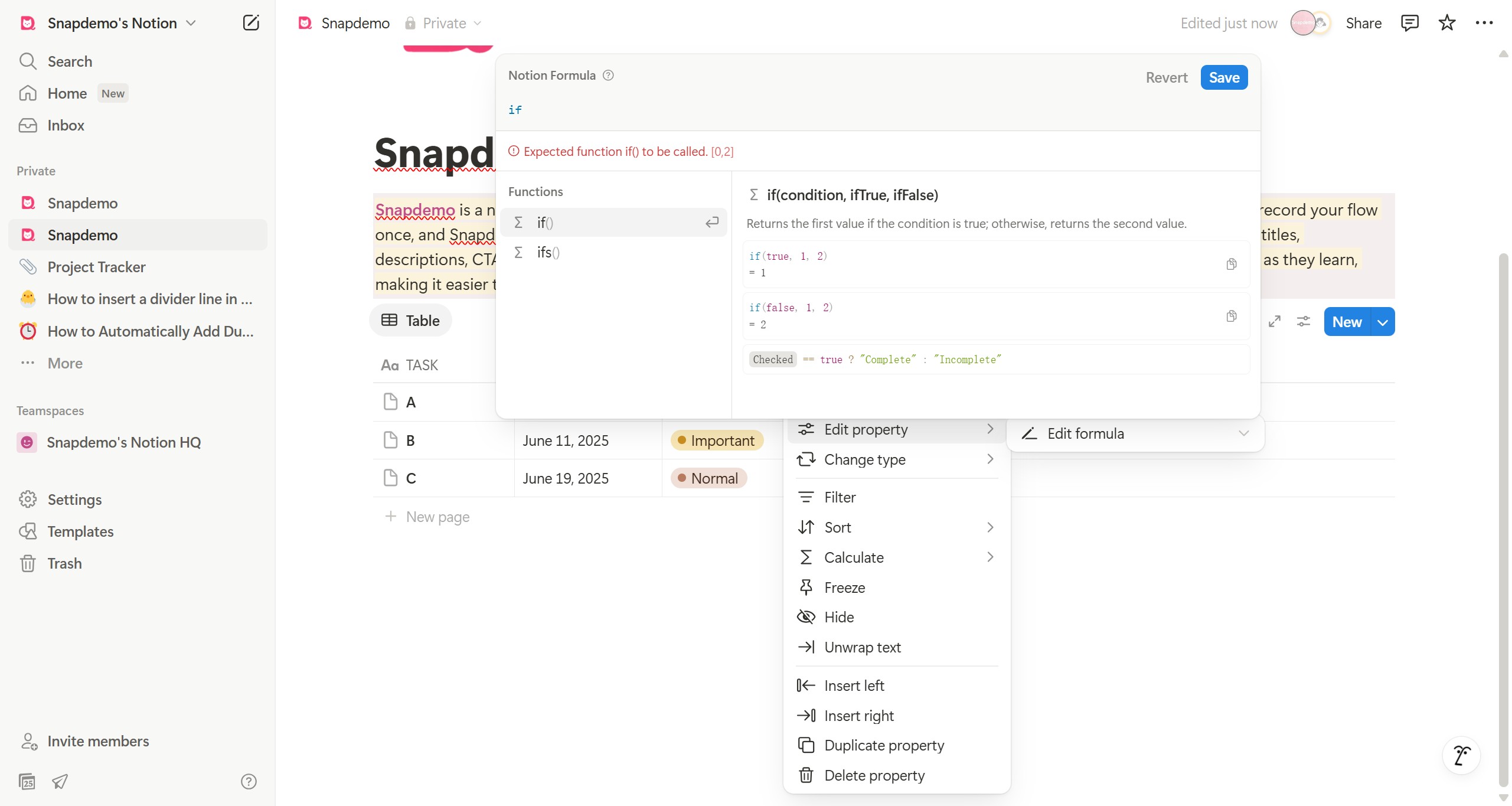Screen dimensions: 1512x806
Task: Open the Calculate submenu
Action: pyautogui.click(x=896, y=557)
